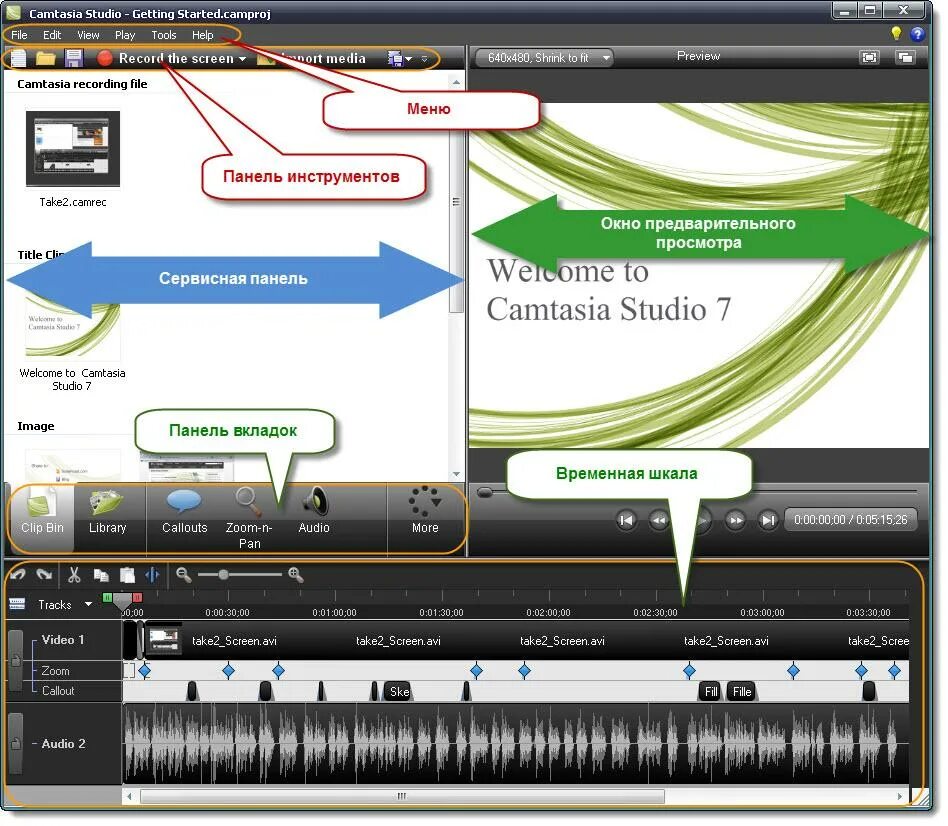Open the Play menu
The width and height of the screenshot is (948, 826).
[125, 35]
